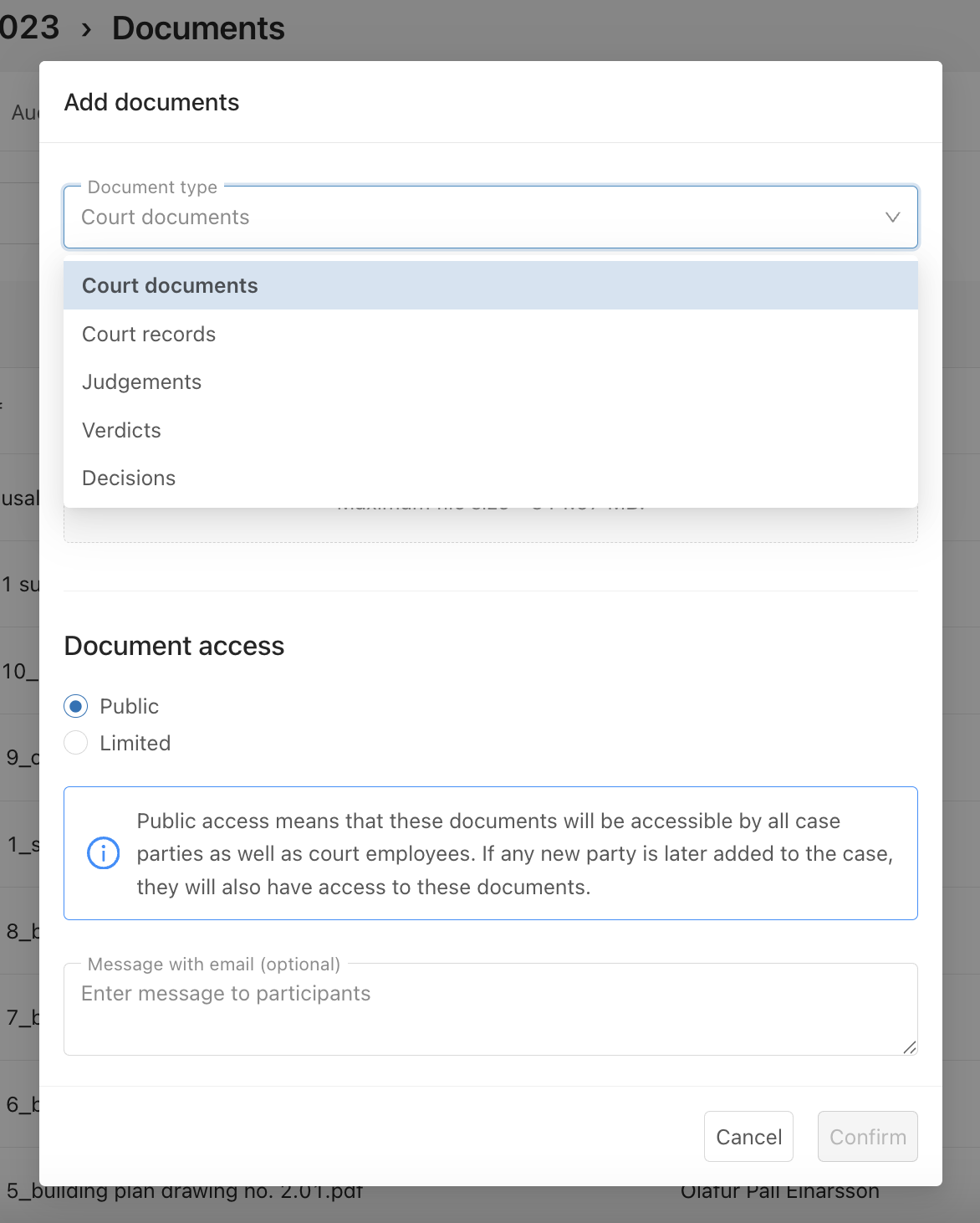Select Decisions document type
Screen dimensions: 980x1223
(491, 478)
